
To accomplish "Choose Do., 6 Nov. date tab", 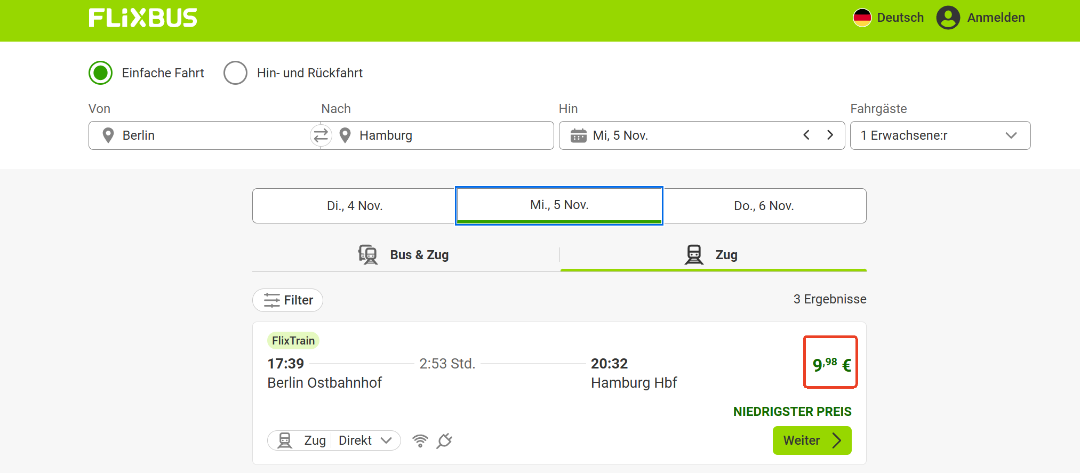I will 764,206.
